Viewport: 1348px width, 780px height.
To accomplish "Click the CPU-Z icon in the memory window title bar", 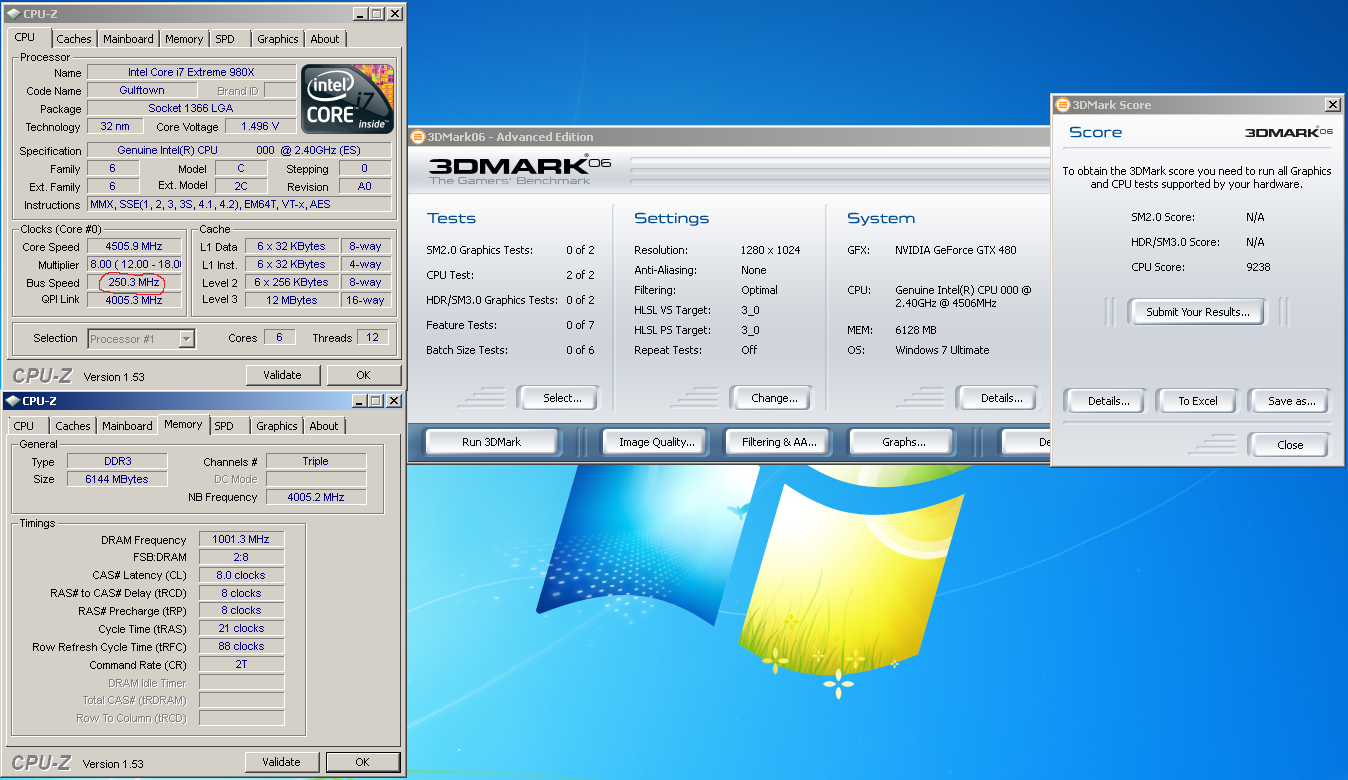I will pyautogui.click(x=12, y=401).
